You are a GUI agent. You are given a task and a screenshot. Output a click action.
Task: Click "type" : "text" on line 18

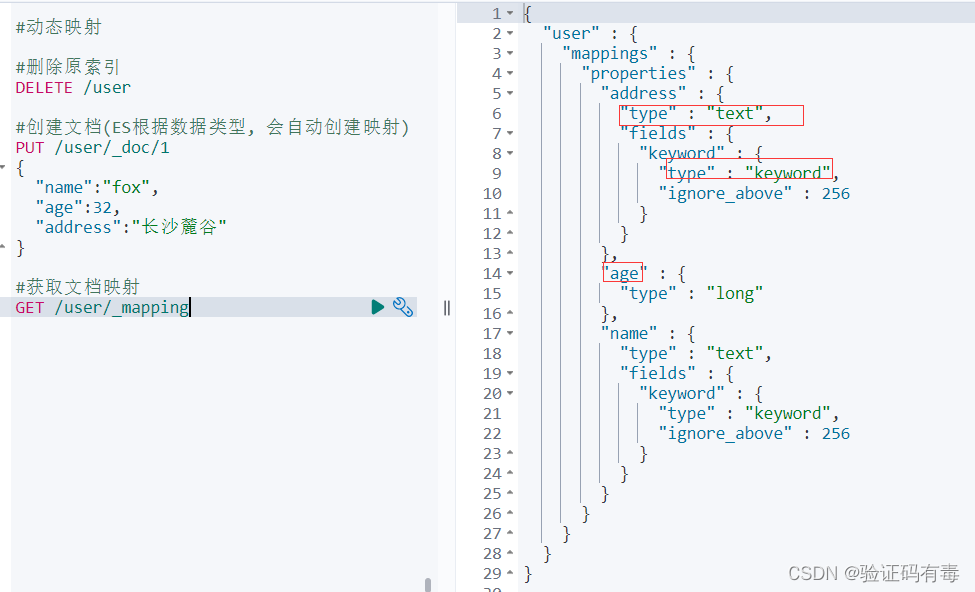coord(696,353)
